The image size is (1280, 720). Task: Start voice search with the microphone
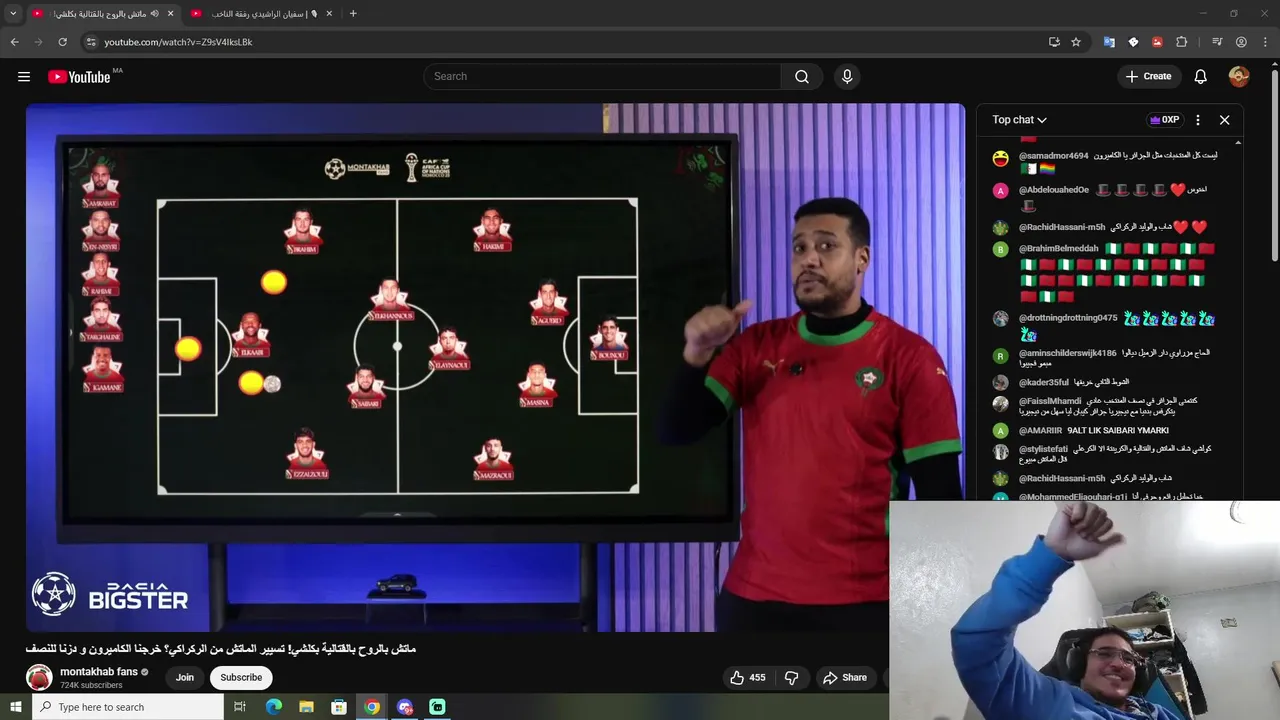tap(847, 77)
